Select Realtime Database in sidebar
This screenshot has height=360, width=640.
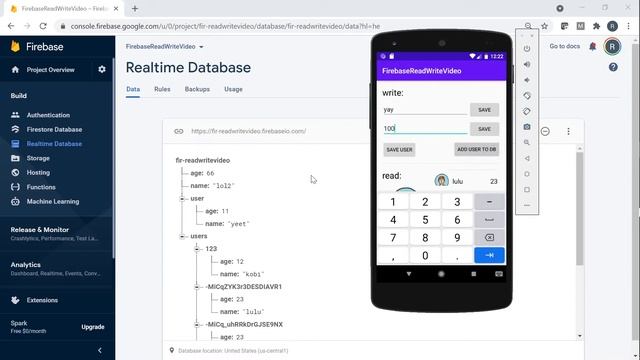54,144
